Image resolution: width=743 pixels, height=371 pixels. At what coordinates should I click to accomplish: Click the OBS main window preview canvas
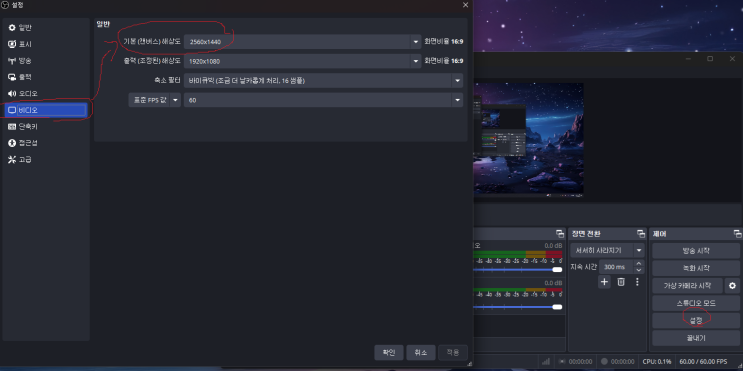[x=528, y=140]
